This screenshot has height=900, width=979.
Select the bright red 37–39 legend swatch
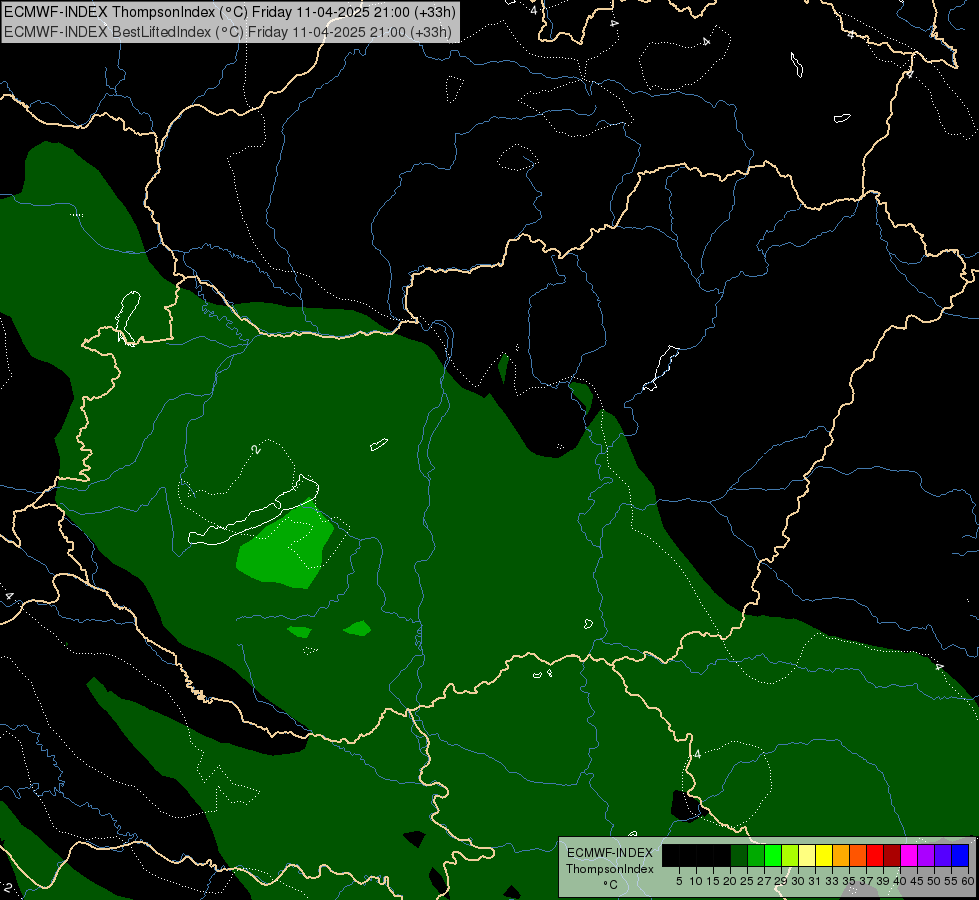[875, 855]
